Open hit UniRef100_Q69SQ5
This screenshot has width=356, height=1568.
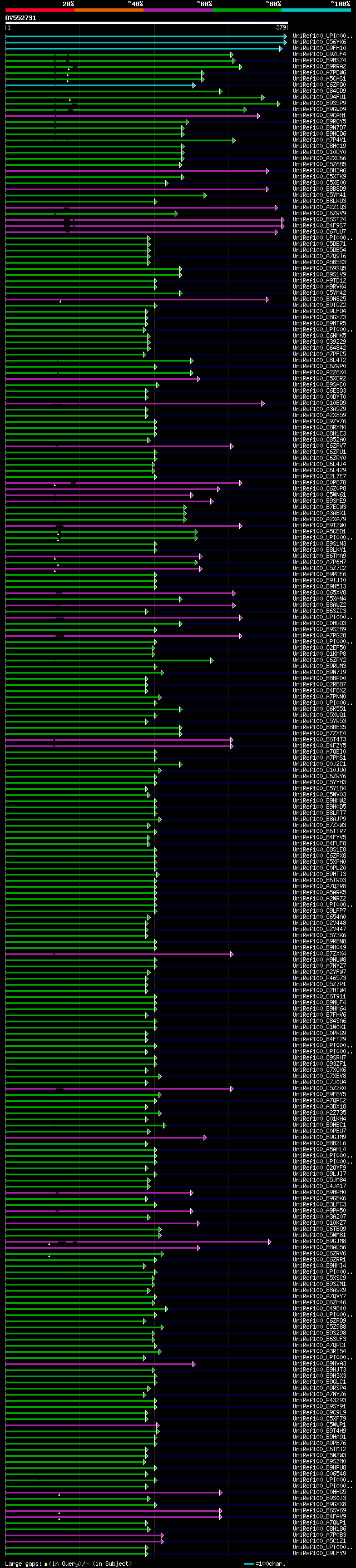point(319,268)
